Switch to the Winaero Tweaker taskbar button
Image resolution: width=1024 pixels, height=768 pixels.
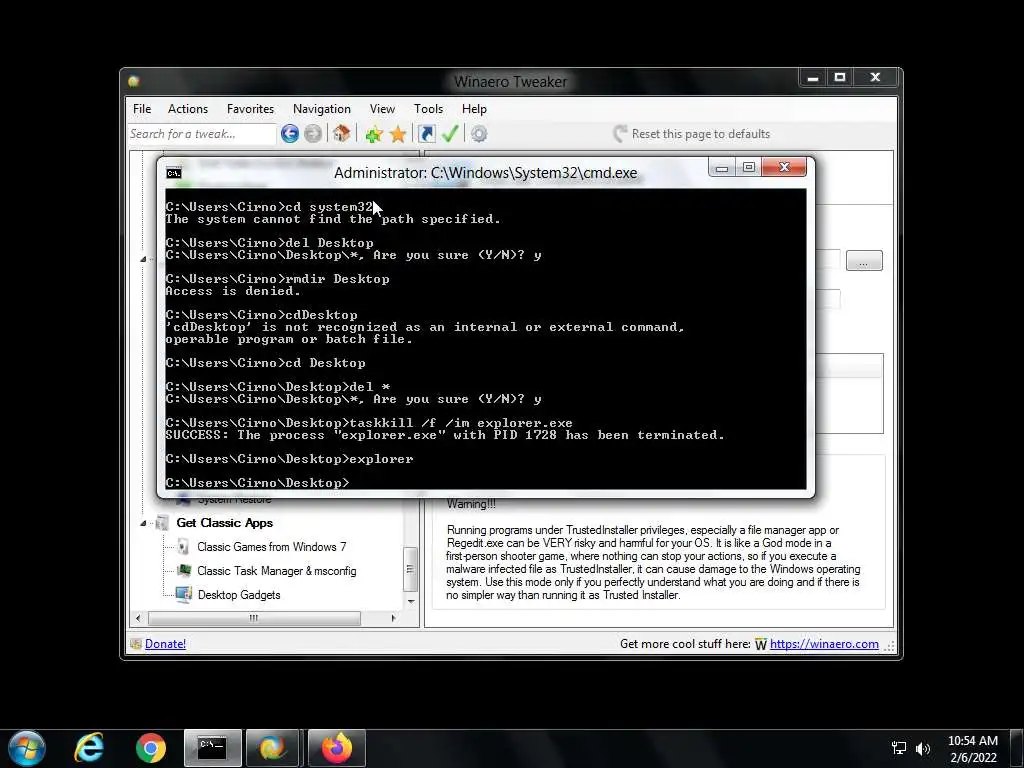click(x=272, y=748)
